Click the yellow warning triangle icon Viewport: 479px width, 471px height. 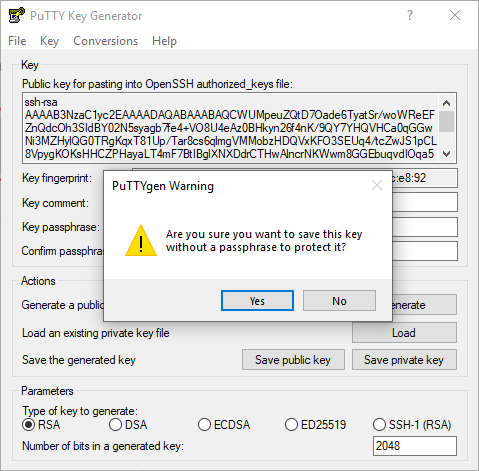pyautogui.click(x=141, y=241)
